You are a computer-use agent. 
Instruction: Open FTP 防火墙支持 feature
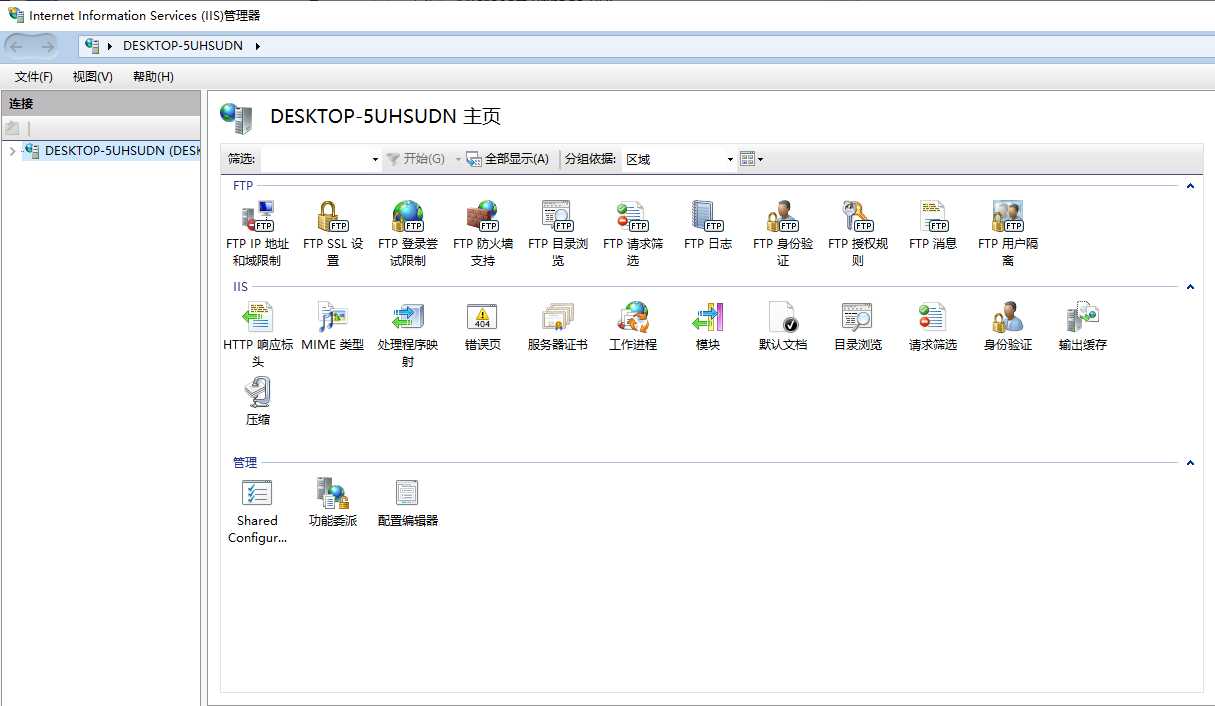pyautogui.click(x=482, y=233)
